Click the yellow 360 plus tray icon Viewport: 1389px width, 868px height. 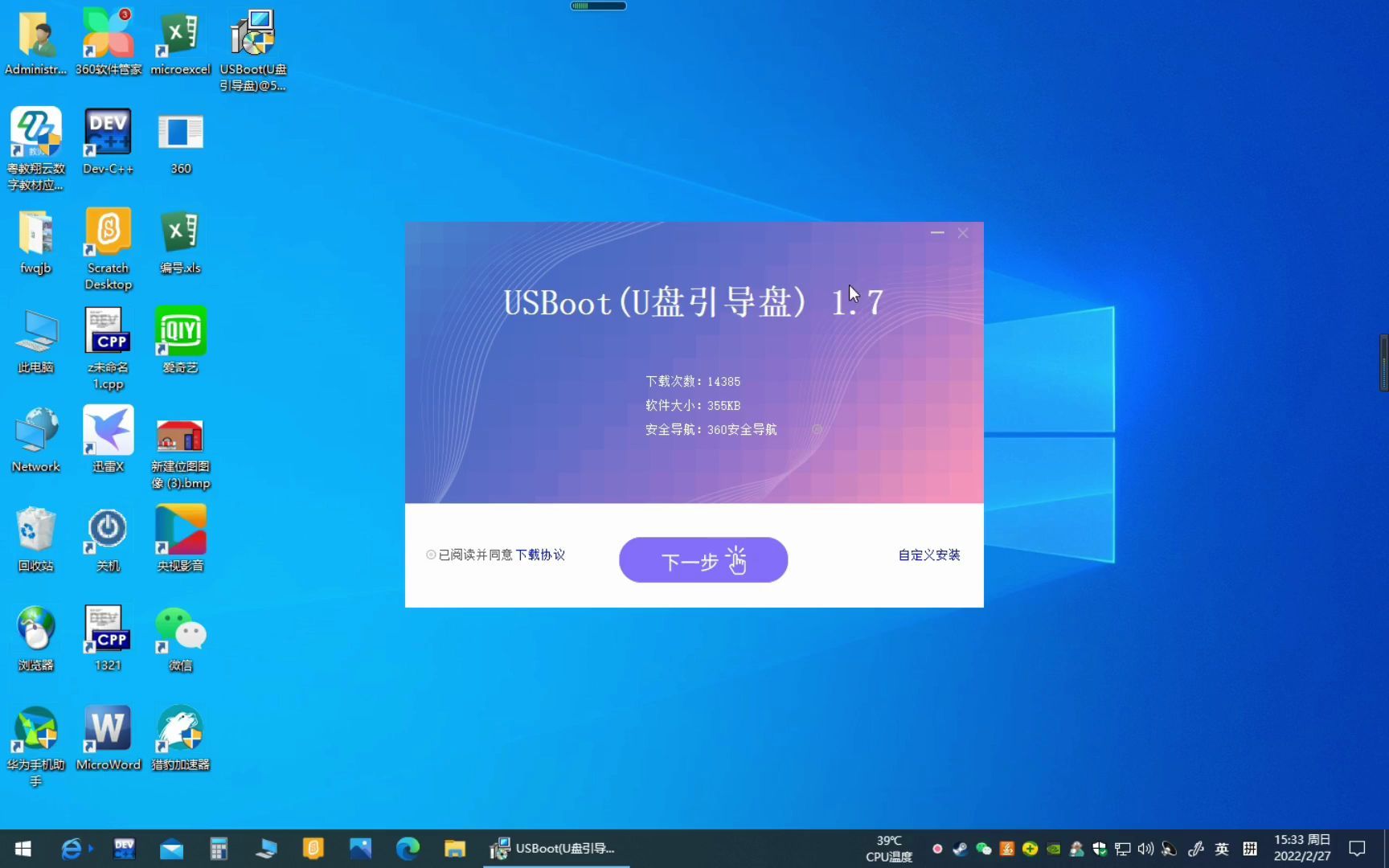(x=1030, y=849)
